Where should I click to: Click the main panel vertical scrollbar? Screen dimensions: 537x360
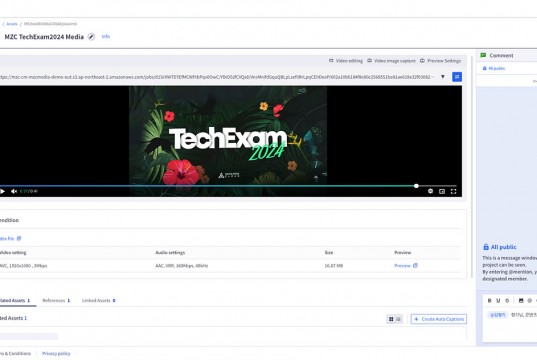[x=472, y=166]
